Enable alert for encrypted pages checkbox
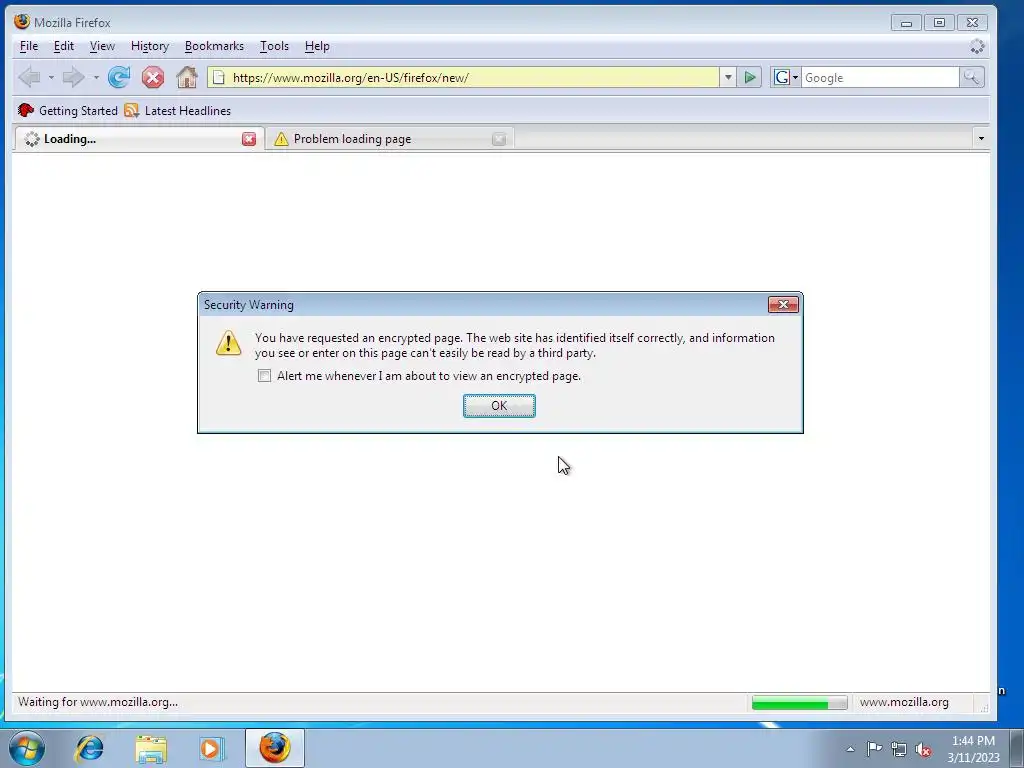 (x=264, y=376)
